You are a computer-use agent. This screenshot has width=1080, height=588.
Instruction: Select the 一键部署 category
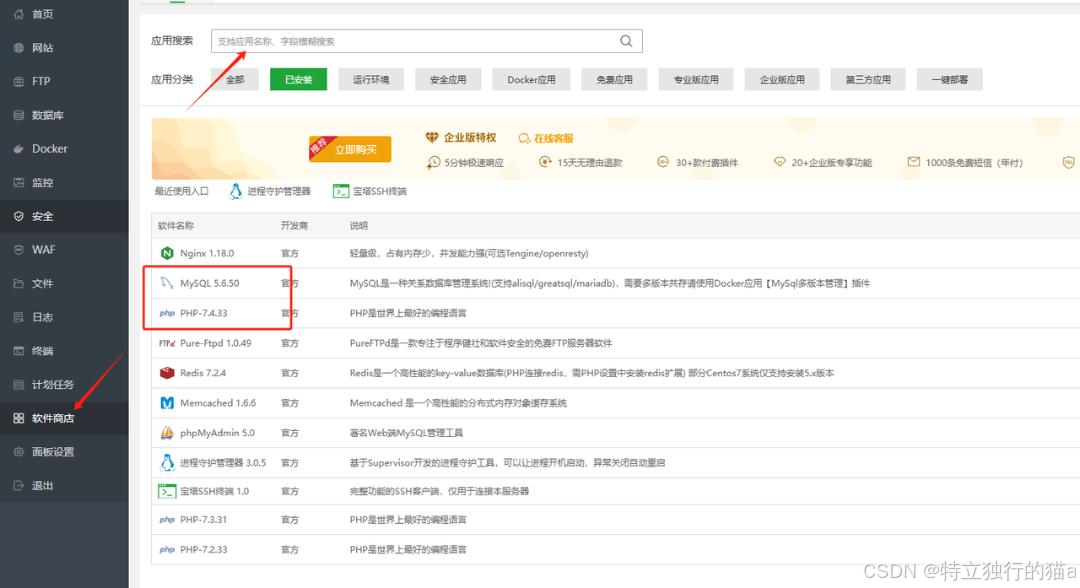[x=949, y=80]
